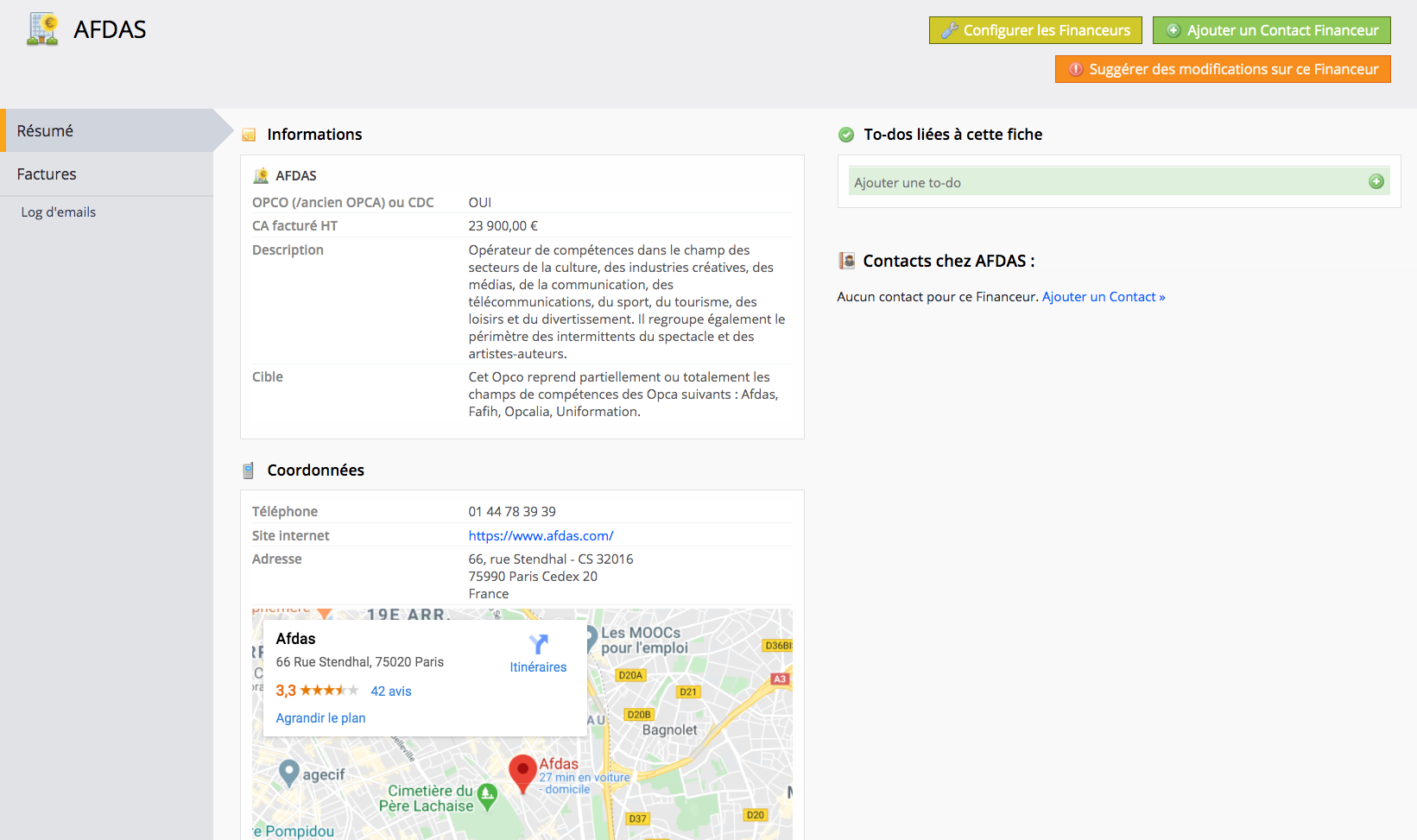
Task: Click Ajouter un Contact Financeur button
Action: coord(1272,30)
